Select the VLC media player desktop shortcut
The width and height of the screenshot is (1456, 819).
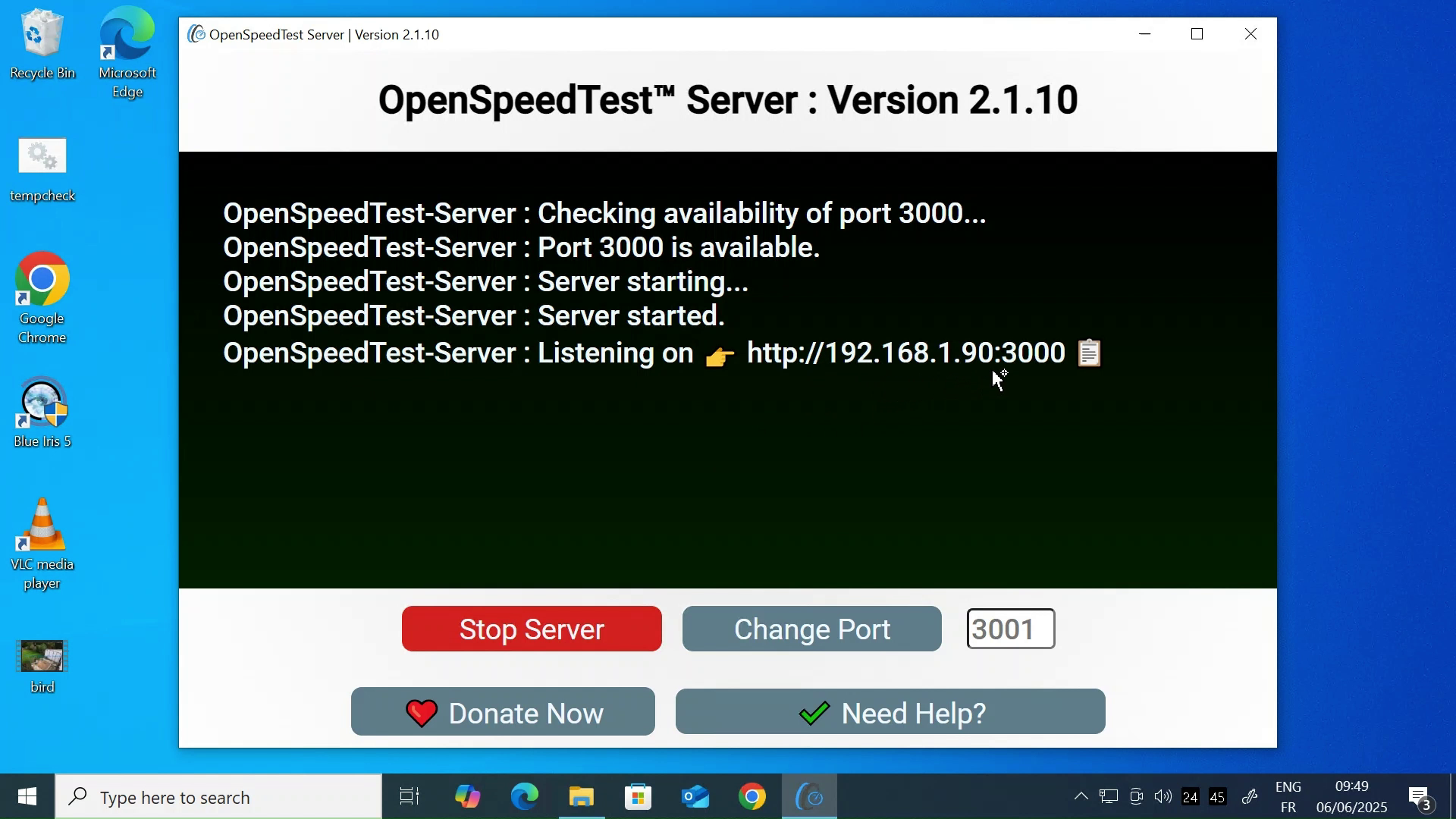pos(42,544)
